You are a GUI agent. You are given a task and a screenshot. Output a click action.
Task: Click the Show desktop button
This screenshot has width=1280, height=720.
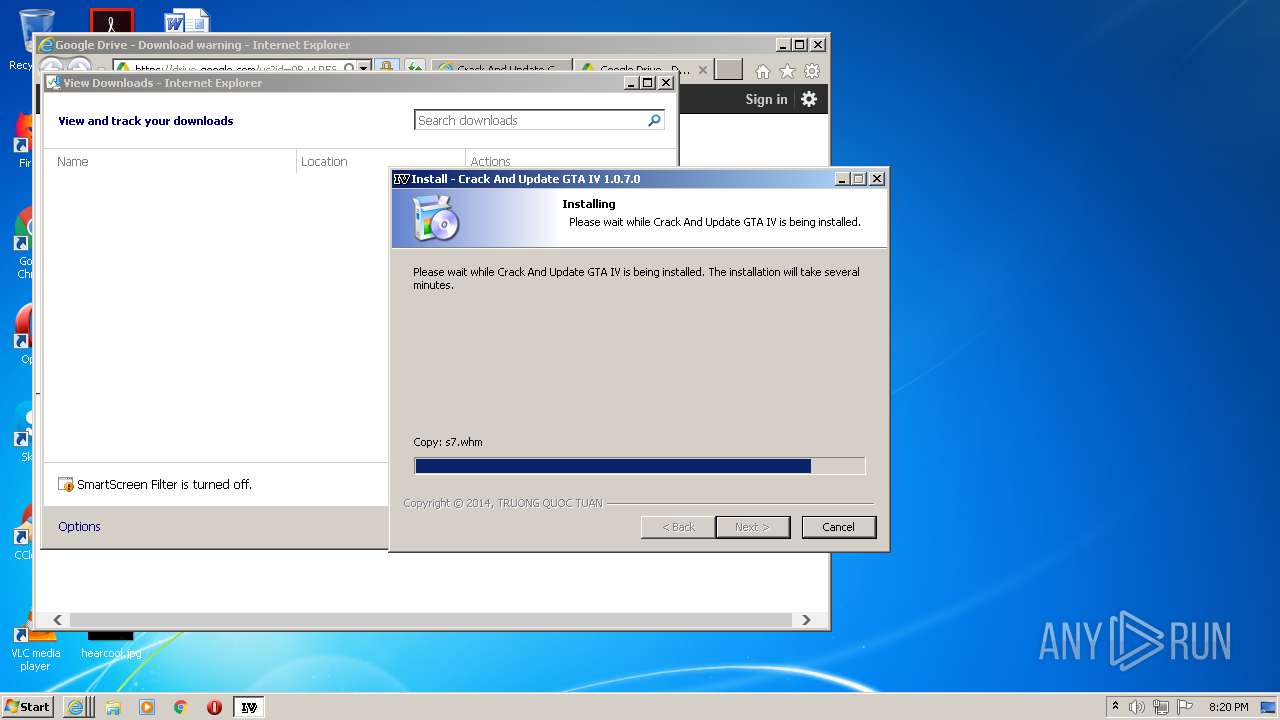(1268, 707)
